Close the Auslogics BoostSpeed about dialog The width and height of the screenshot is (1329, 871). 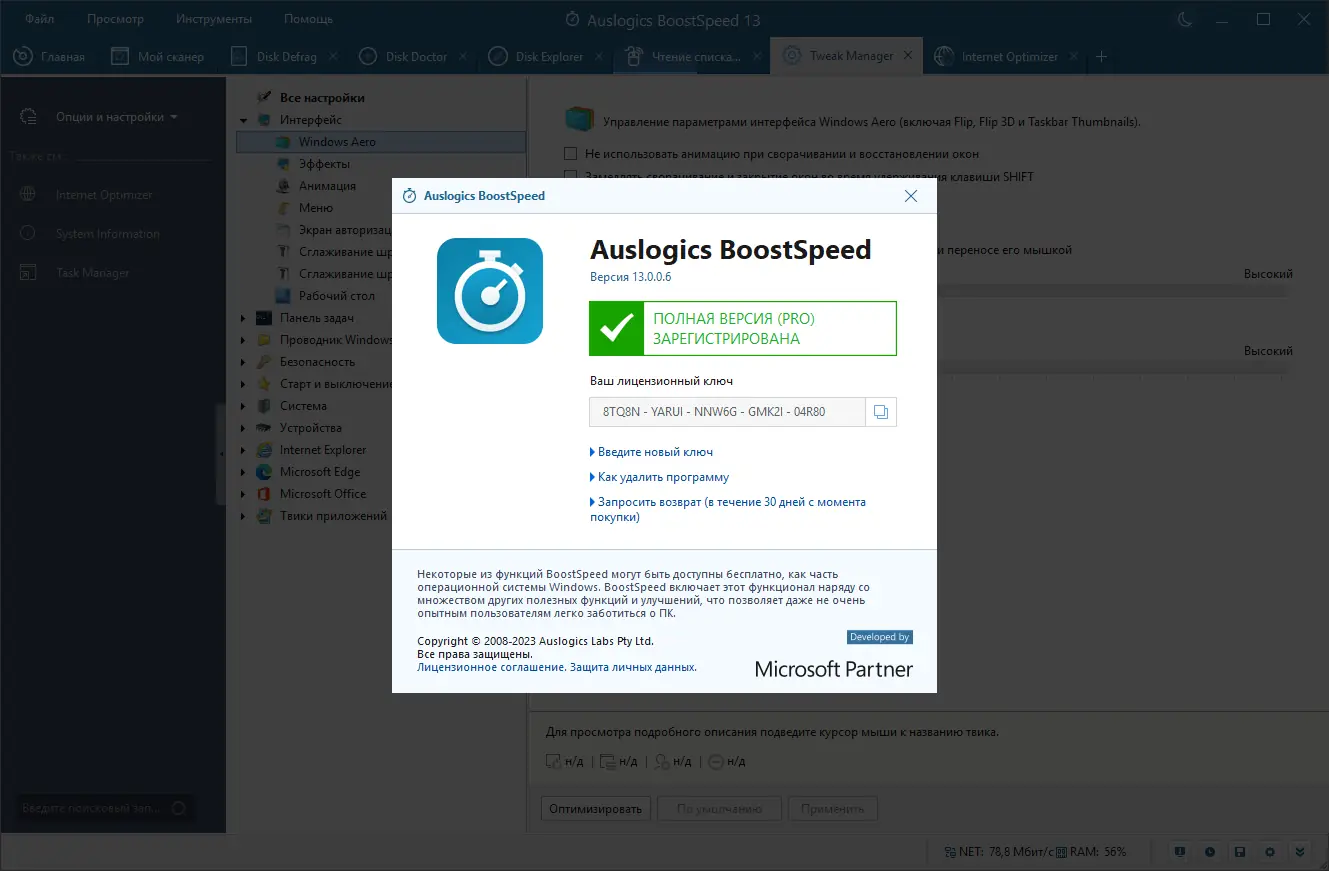tap(911, 196)
